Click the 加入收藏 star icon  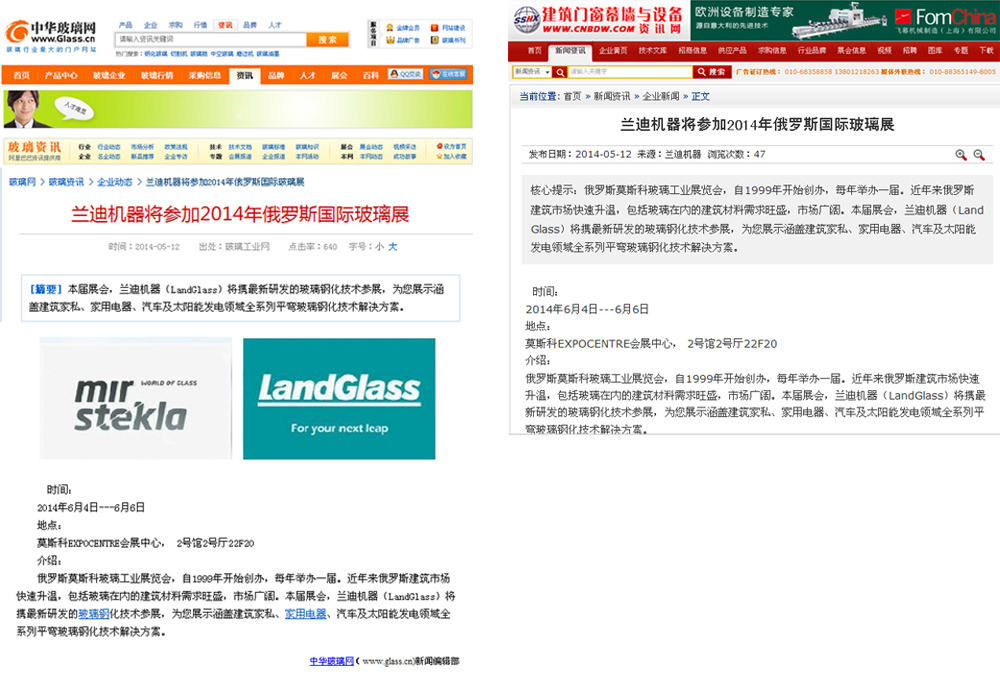click(450, 156)
